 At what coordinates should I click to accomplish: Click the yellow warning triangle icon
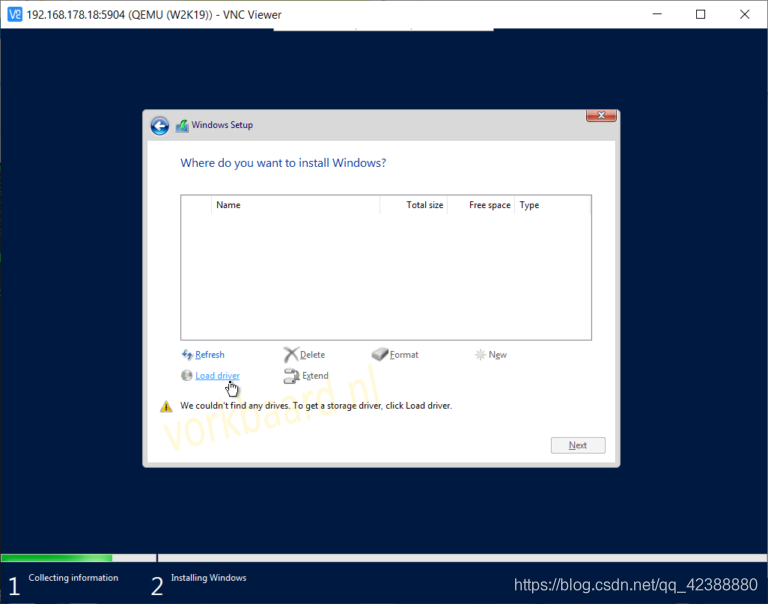(x=167, y=407)
